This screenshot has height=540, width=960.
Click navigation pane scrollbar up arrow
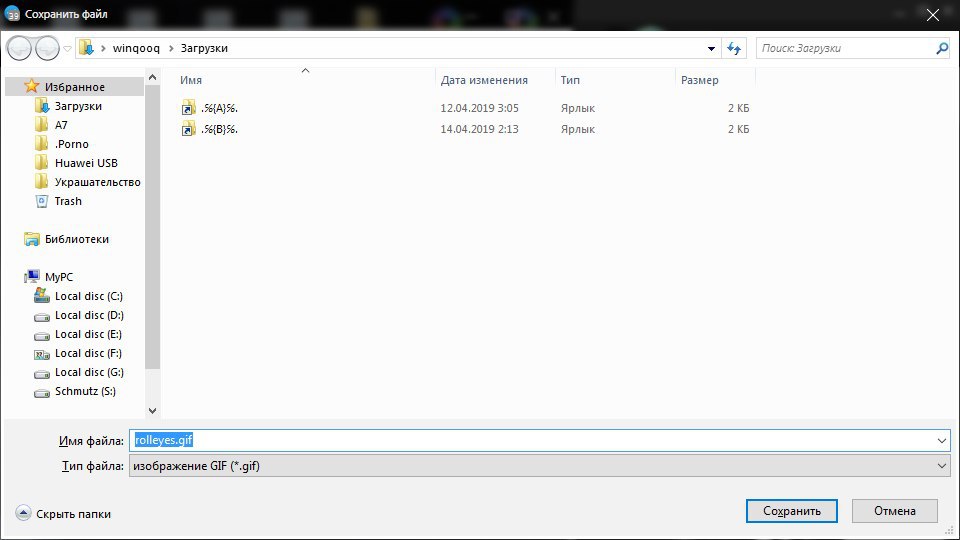pyautogui.click(x=152, y=77)
